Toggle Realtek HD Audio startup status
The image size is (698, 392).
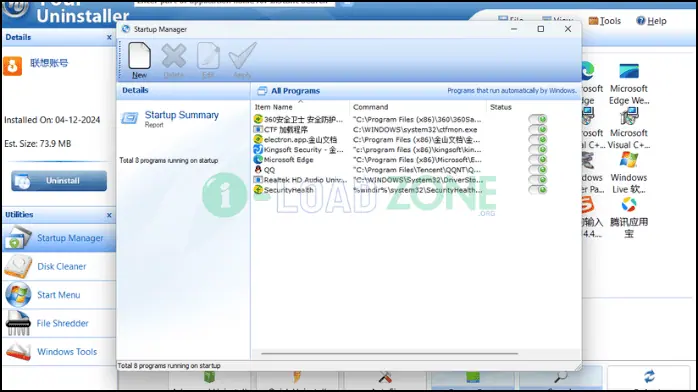[x=538, y=180]
